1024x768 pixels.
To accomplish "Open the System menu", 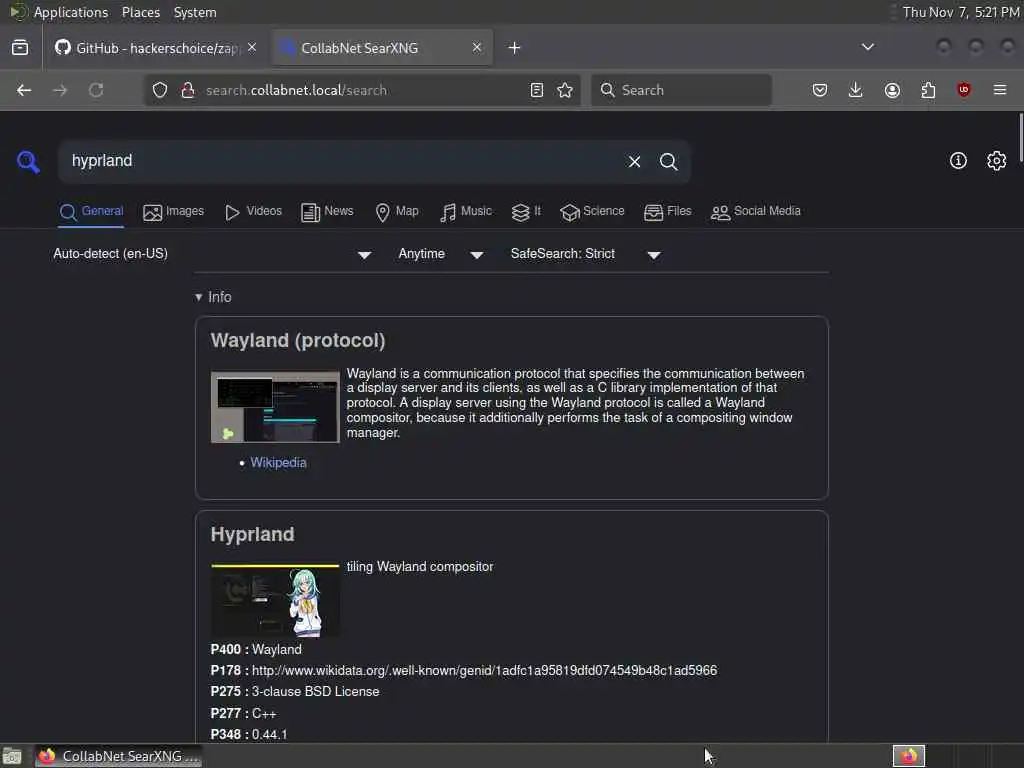I will pyautogui.click(x=195, y=12).
